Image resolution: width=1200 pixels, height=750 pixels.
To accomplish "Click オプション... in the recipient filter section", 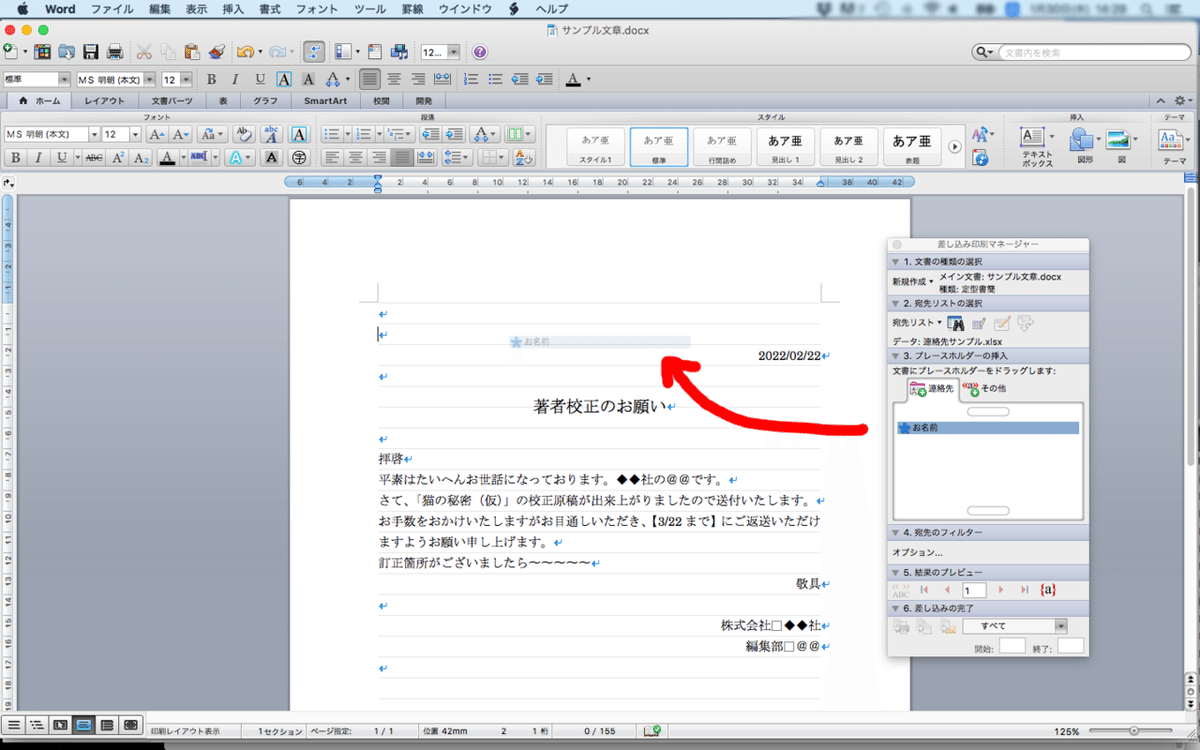I will (x=917, y=552).
